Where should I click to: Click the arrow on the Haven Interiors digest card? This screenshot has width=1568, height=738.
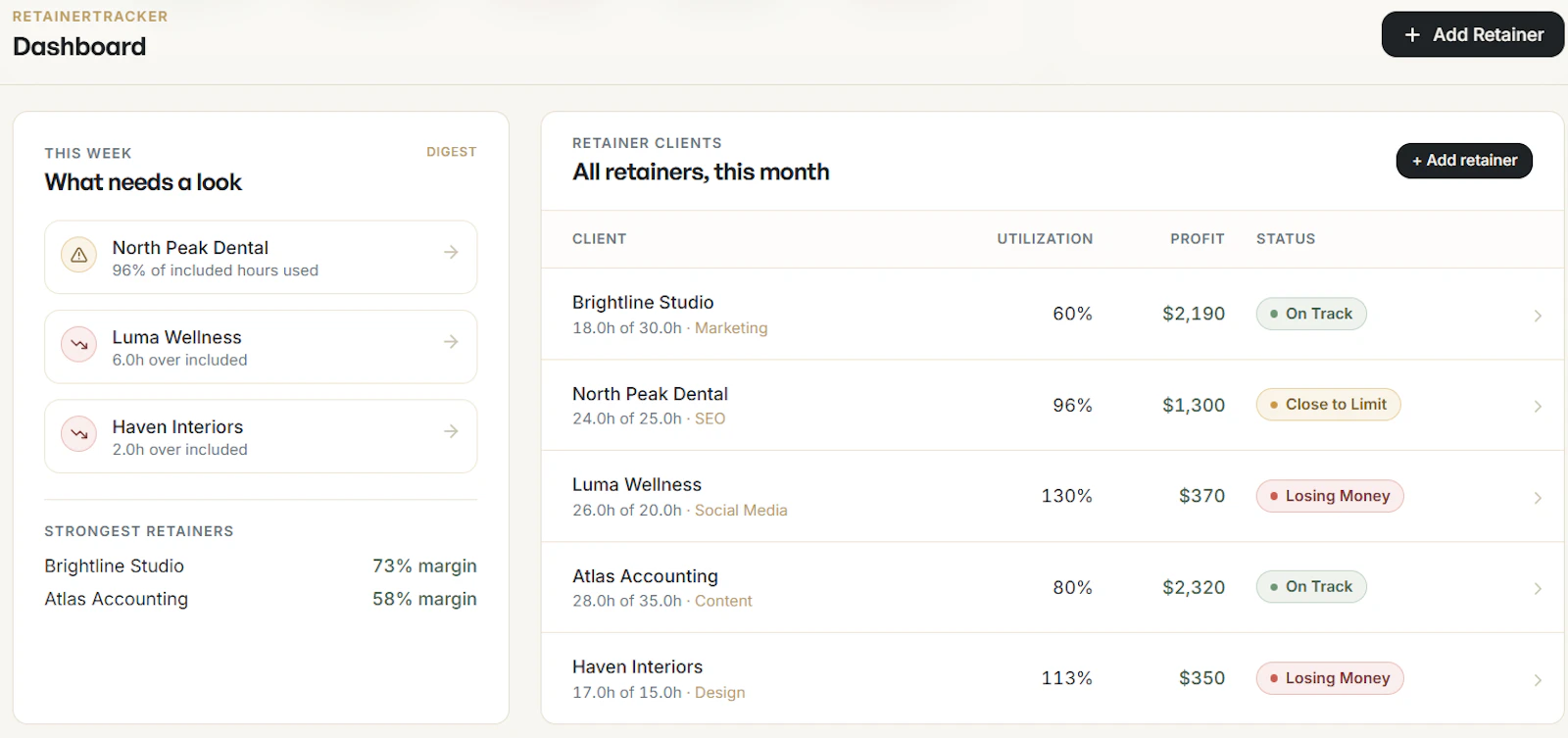click(x=451, y=431)
